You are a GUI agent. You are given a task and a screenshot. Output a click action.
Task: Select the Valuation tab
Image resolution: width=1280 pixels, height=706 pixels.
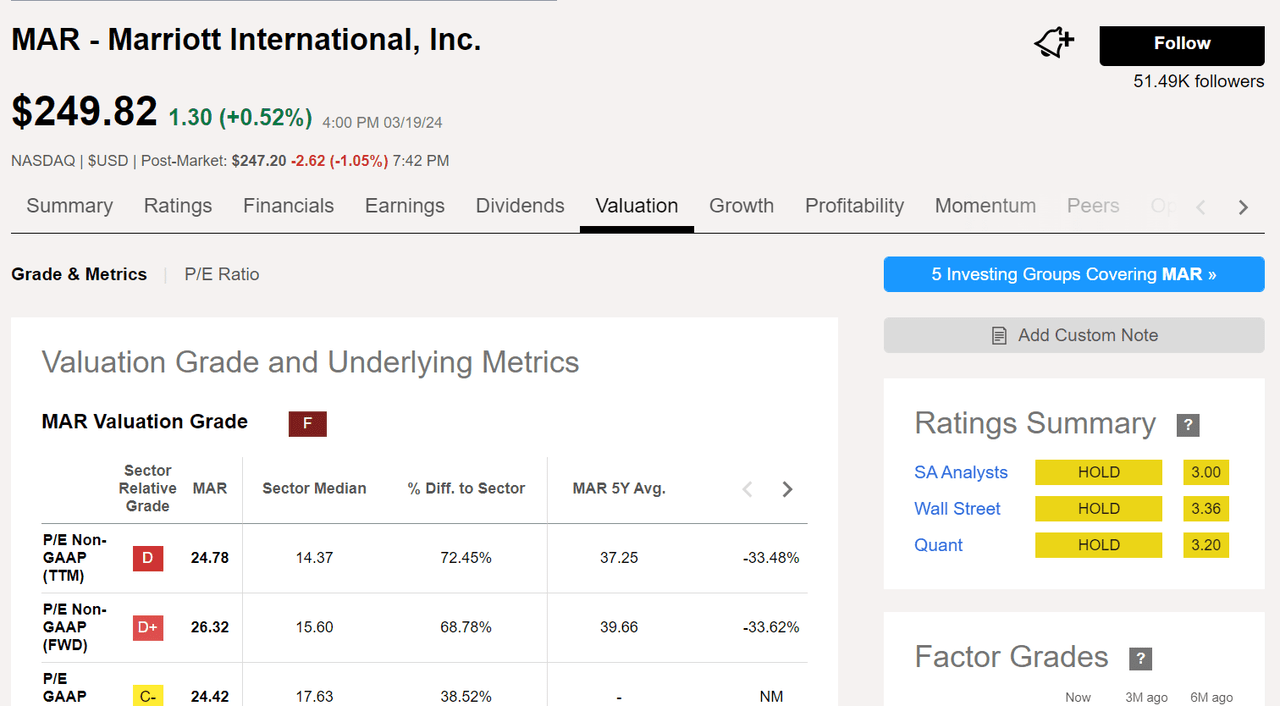637,206
